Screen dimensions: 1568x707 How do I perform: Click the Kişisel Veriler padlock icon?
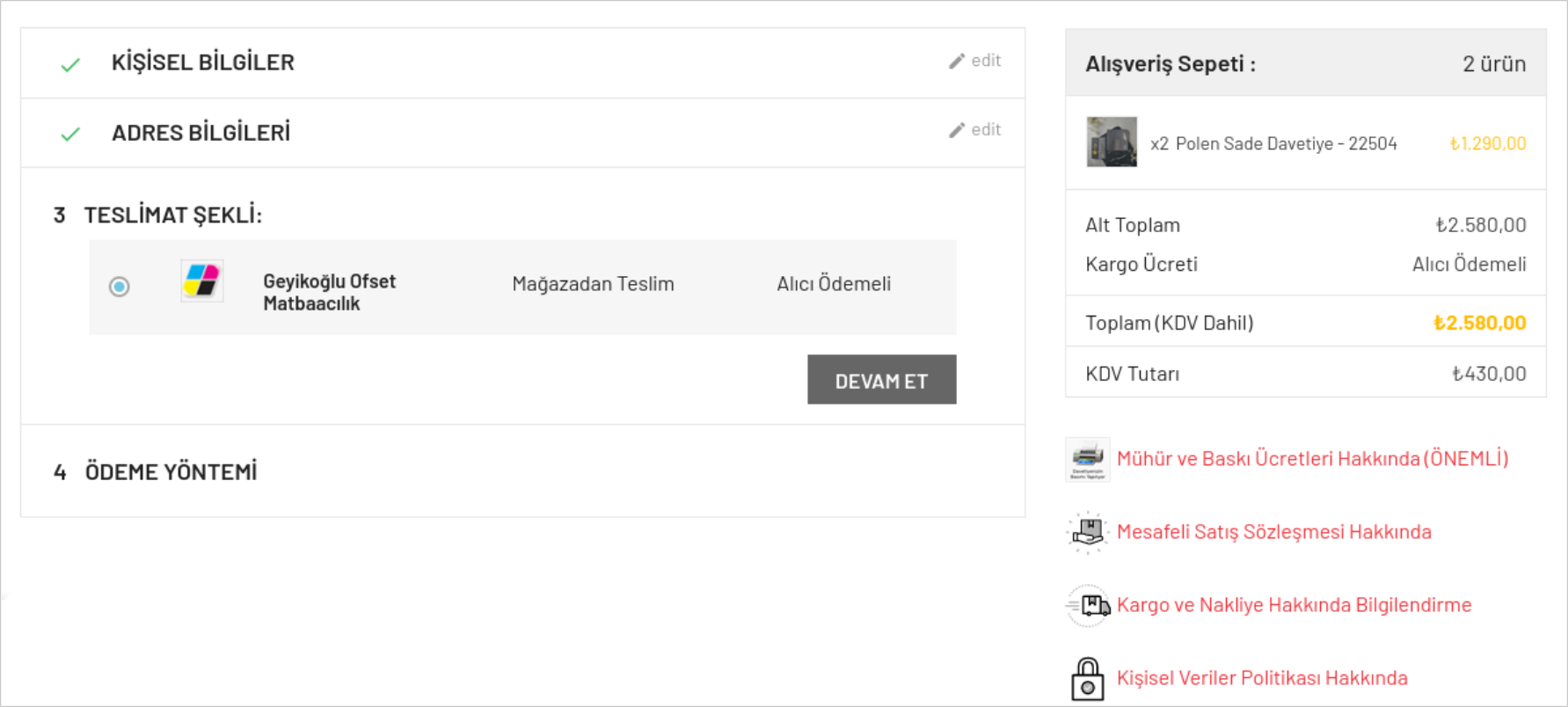pos(1088,679)
